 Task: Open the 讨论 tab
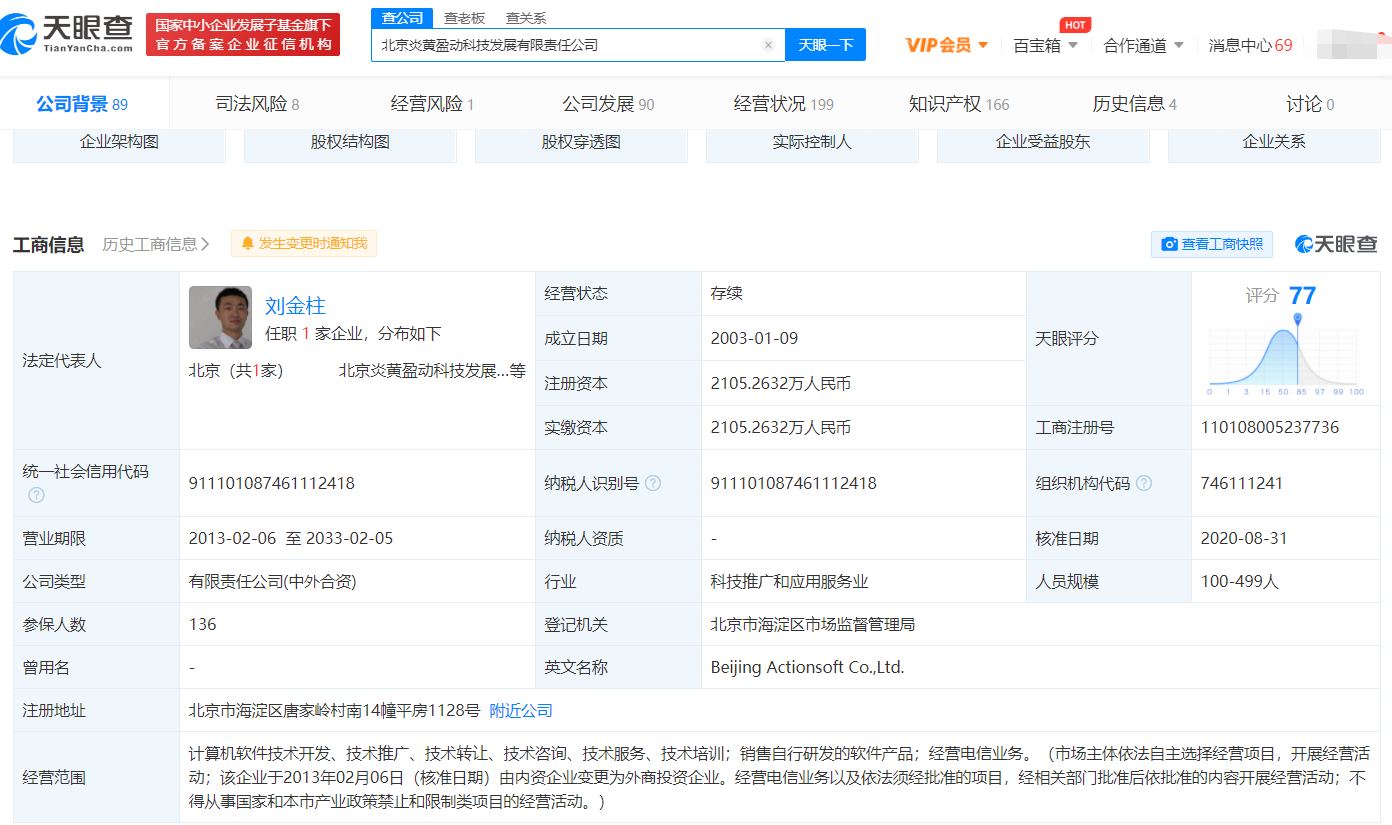pos(1310,104)
